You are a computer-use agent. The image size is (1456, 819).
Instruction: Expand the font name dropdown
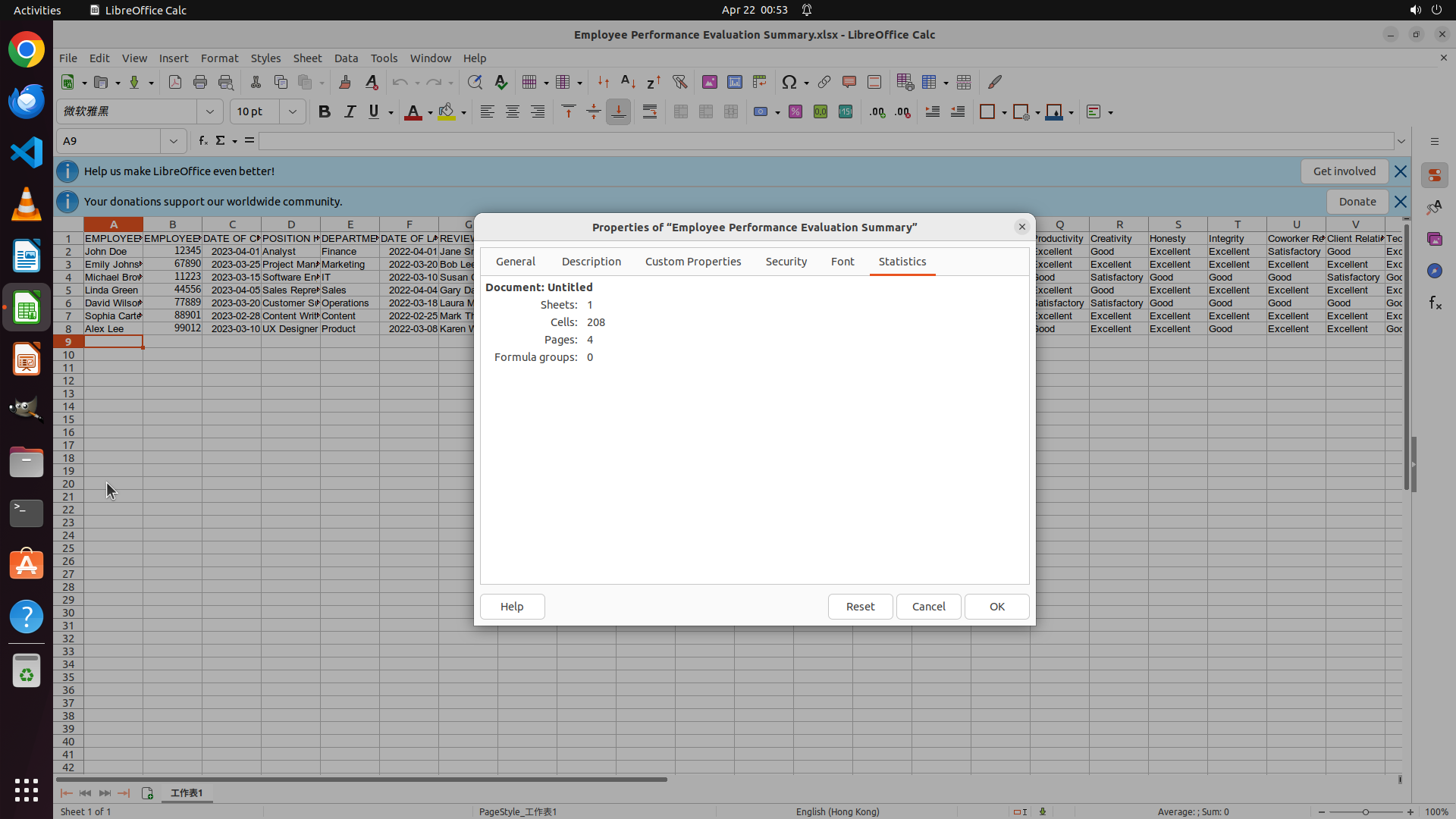coord(210,111)
